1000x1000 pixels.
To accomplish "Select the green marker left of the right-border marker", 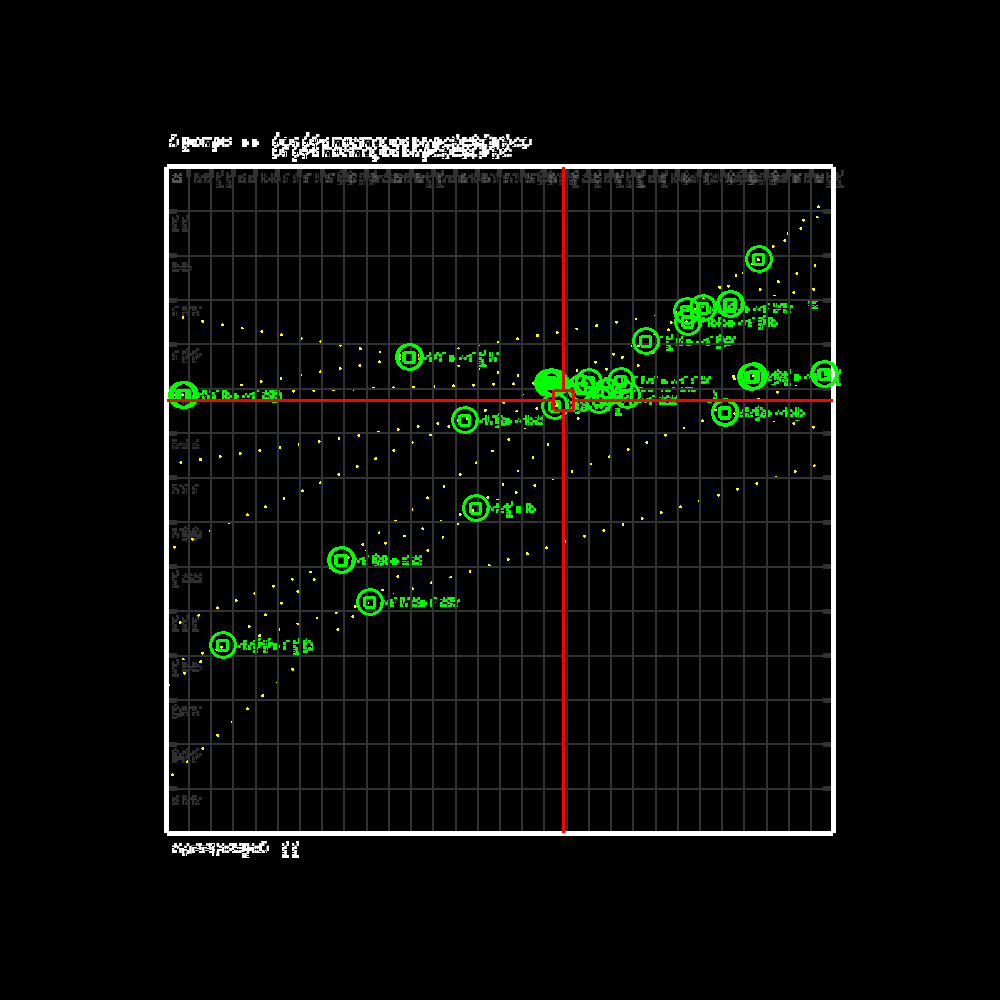I will (x=753, y=376).
